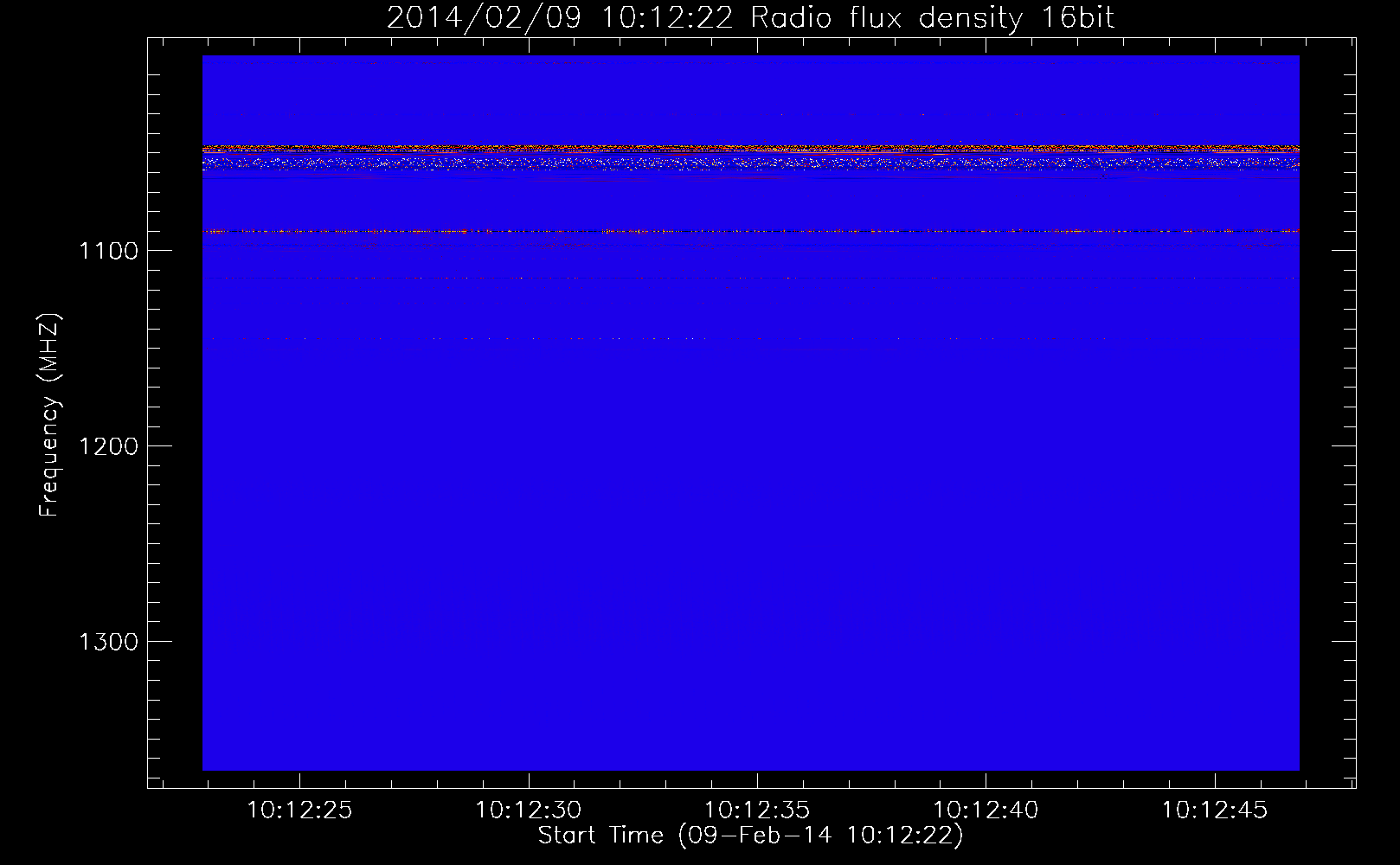Click the thin dotted red line just above 1100 MHz
Screen dimensions: 1400x865
point(750,231)
